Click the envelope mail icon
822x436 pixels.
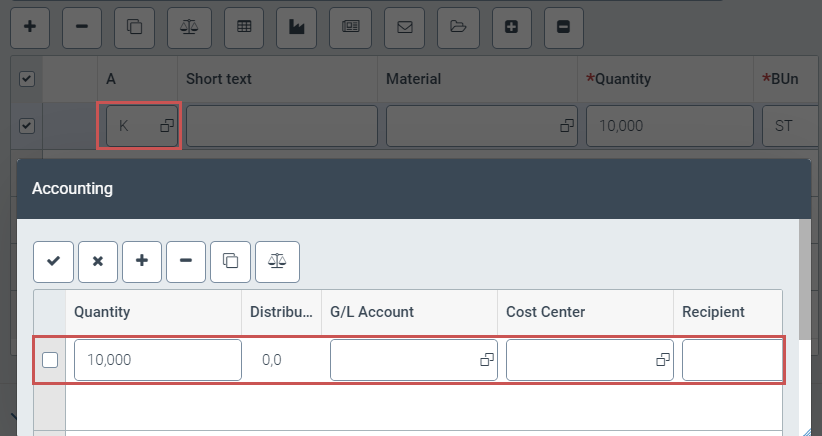click(405, 28)
